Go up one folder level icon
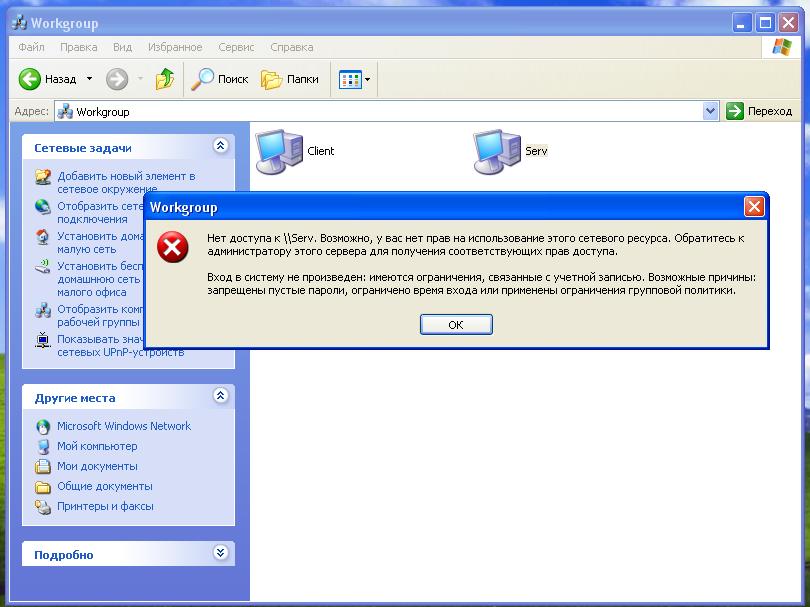Viewport: 810px width, 607px height. pyautogui.click(x=165, y=79)
